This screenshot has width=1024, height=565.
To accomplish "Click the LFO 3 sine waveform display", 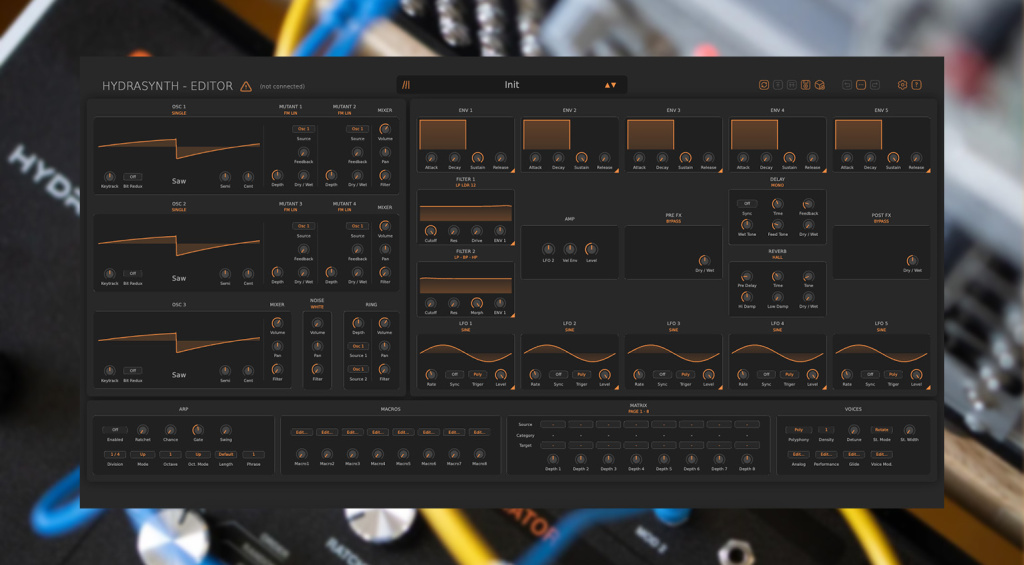I will 673,353.
